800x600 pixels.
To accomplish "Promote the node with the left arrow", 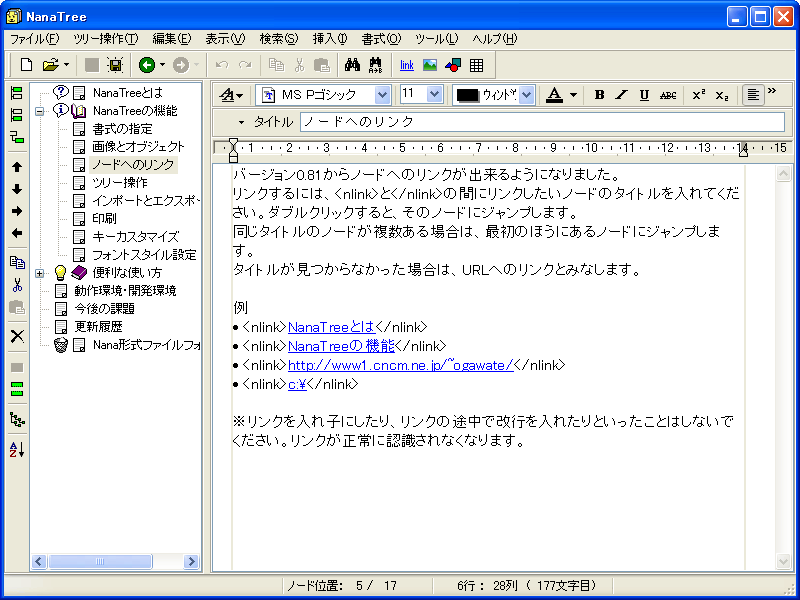I will [x=17, y=233].
